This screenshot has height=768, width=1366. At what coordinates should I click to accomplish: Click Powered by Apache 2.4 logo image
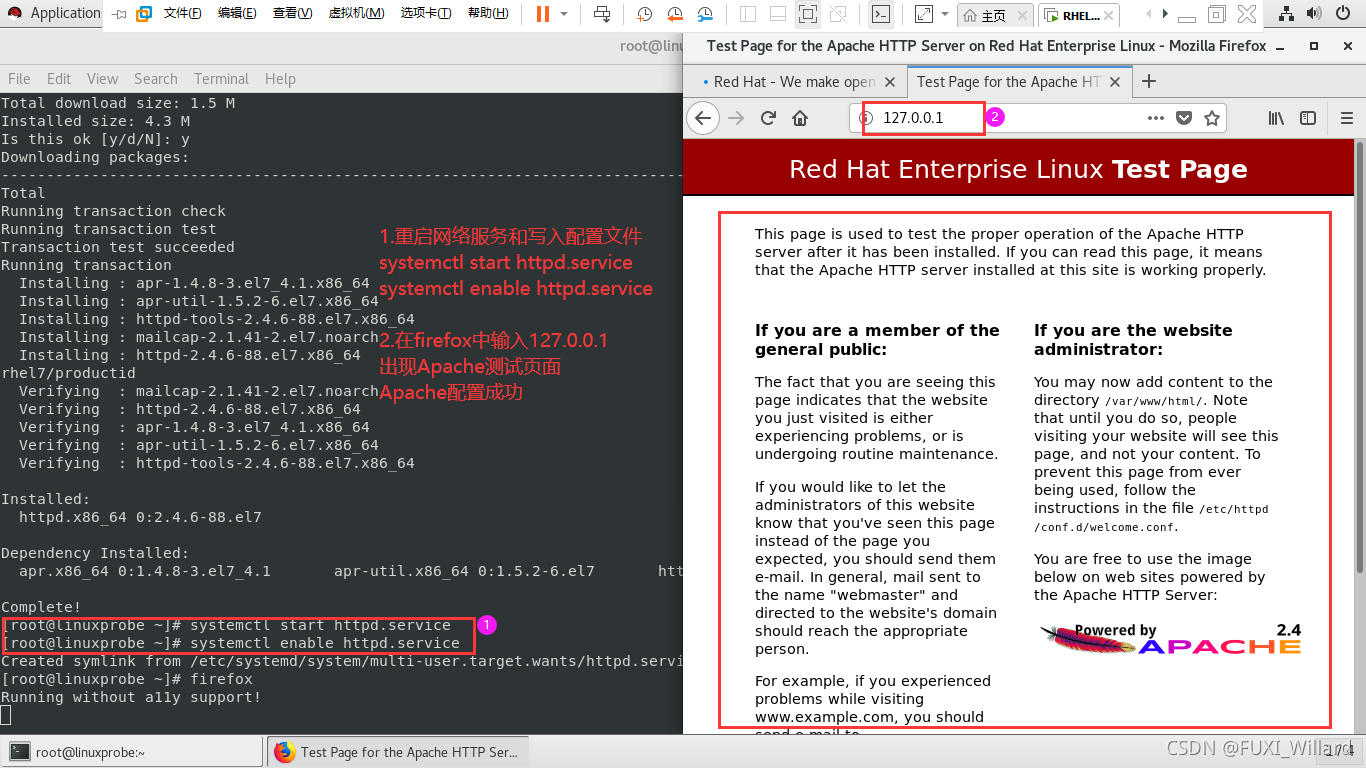point(1170,638)
